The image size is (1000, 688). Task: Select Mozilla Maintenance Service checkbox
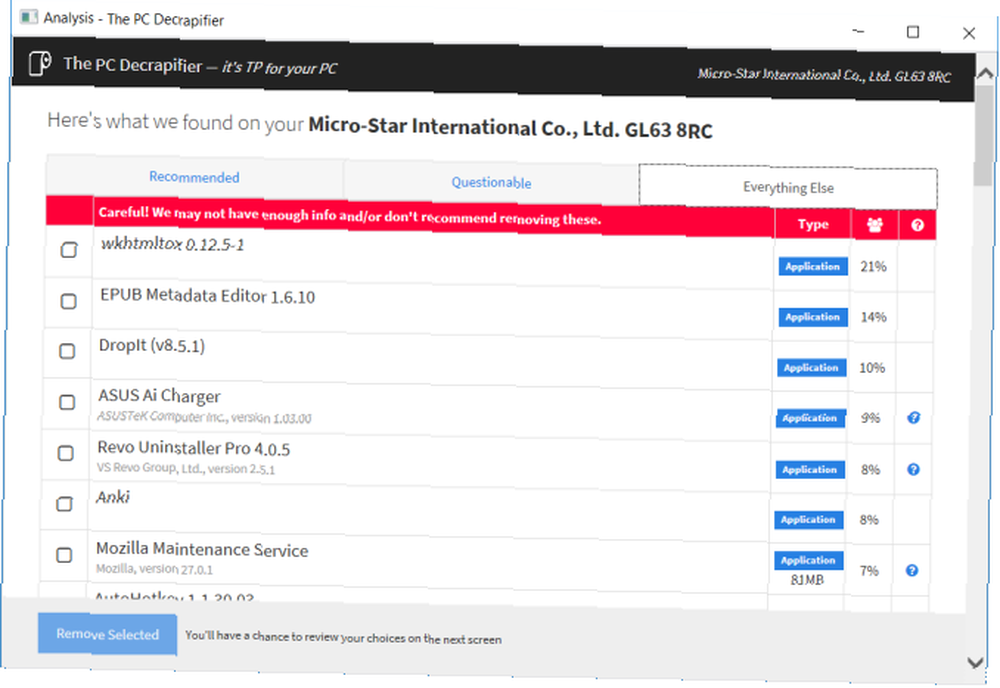click(x=64, y=555)
